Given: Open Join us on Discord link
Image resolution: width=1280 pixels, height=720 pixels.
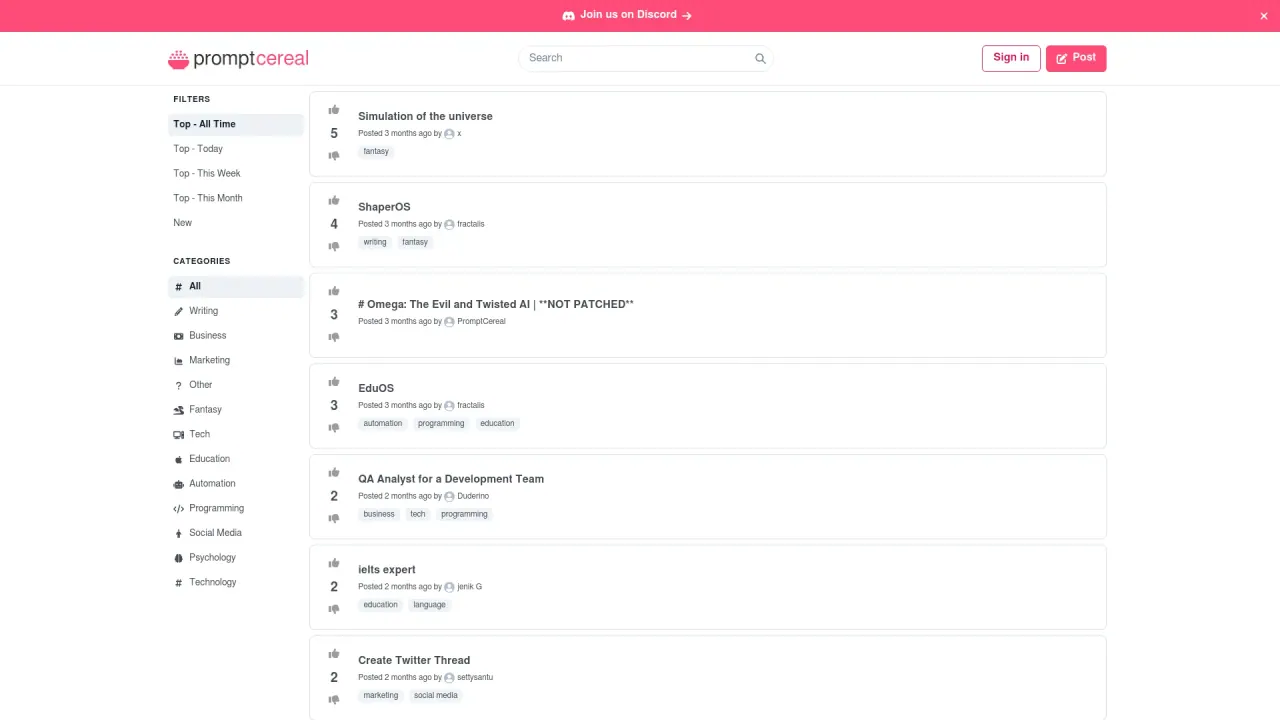Looking at the screenshot, I should click(627, 15).
